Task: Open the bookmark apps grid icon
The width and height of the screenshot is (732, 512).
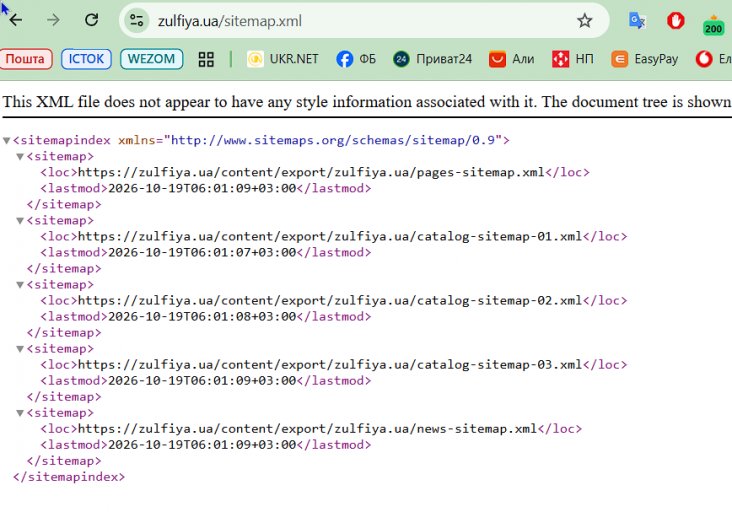Action: click(x=206, y=59)
